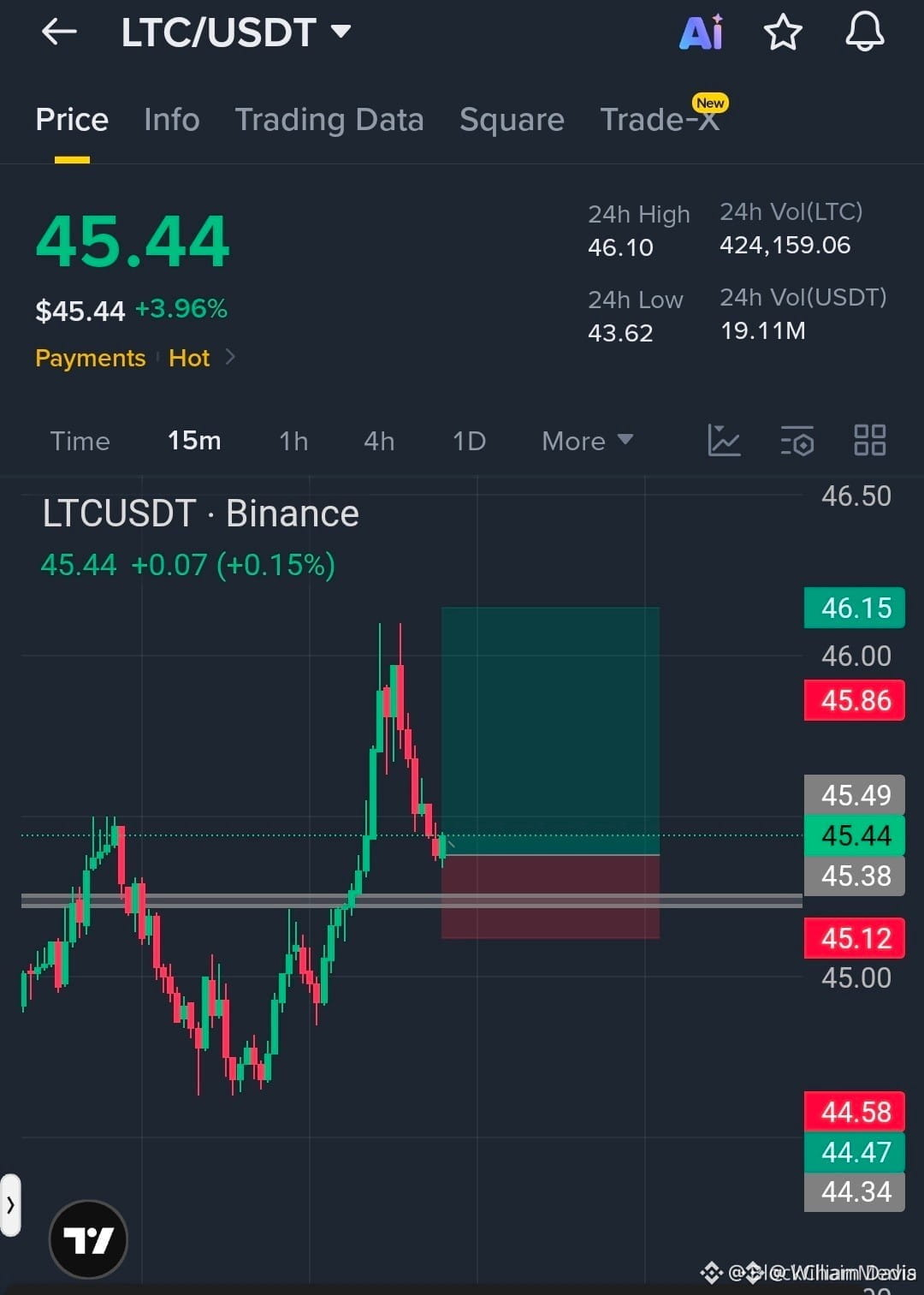The height and width of the screenshot is (1295, 924).
Task: Click the 45.12 red price label
Action: [x=855, y=938]
